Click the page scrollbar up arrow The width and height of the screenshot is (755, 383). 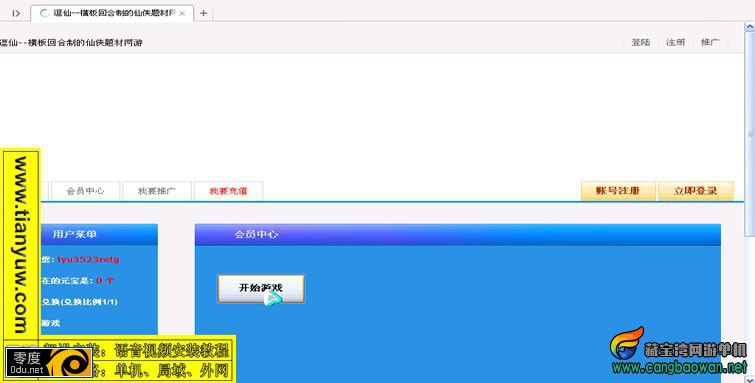point(750,26)
